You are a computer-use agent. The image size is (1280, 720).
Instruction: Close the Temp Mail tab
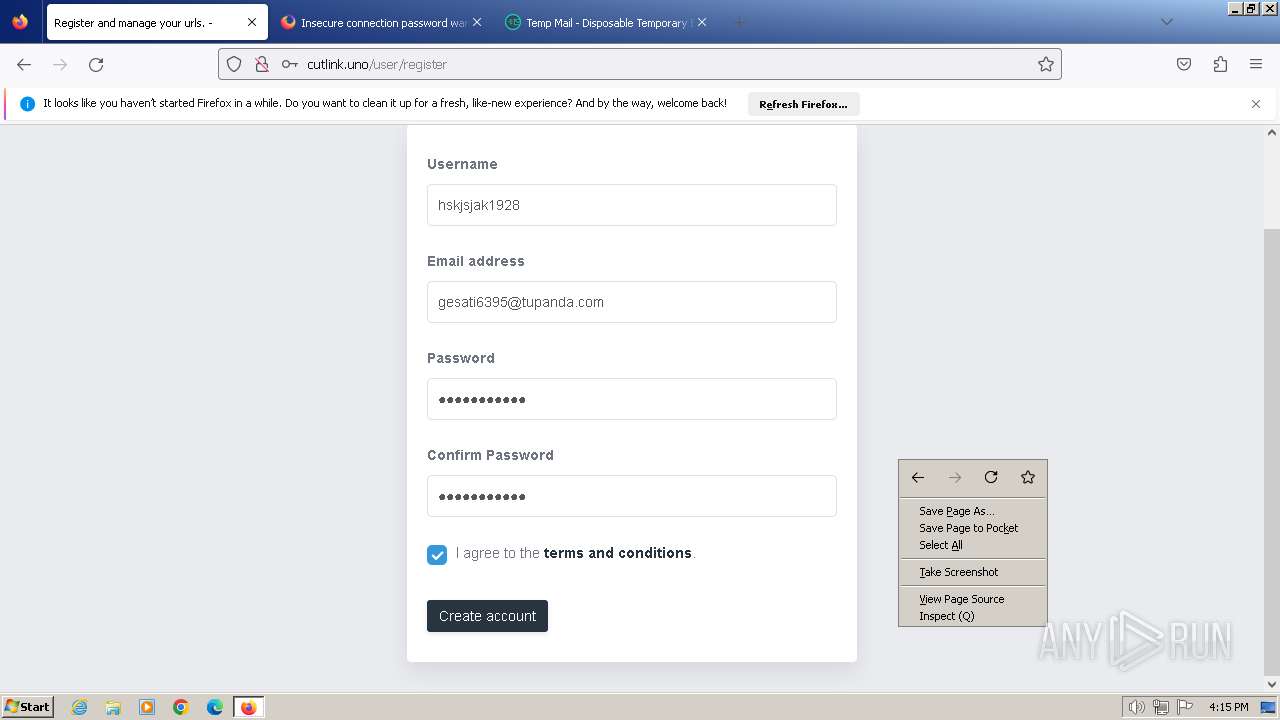click(x=702, y=22)
